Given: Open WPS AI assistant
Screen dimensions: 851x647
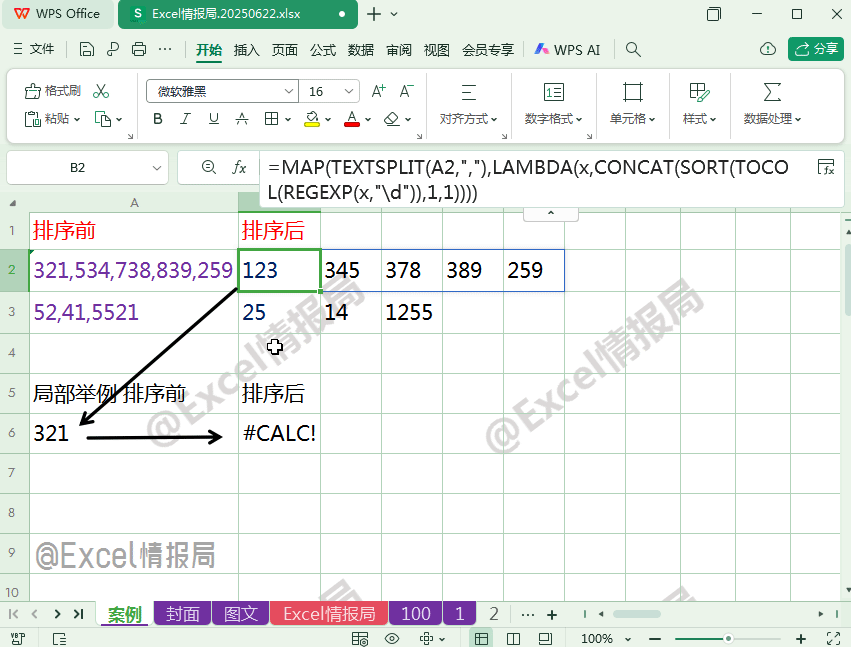Looking at the screenshot, I should tap(567, 50).
